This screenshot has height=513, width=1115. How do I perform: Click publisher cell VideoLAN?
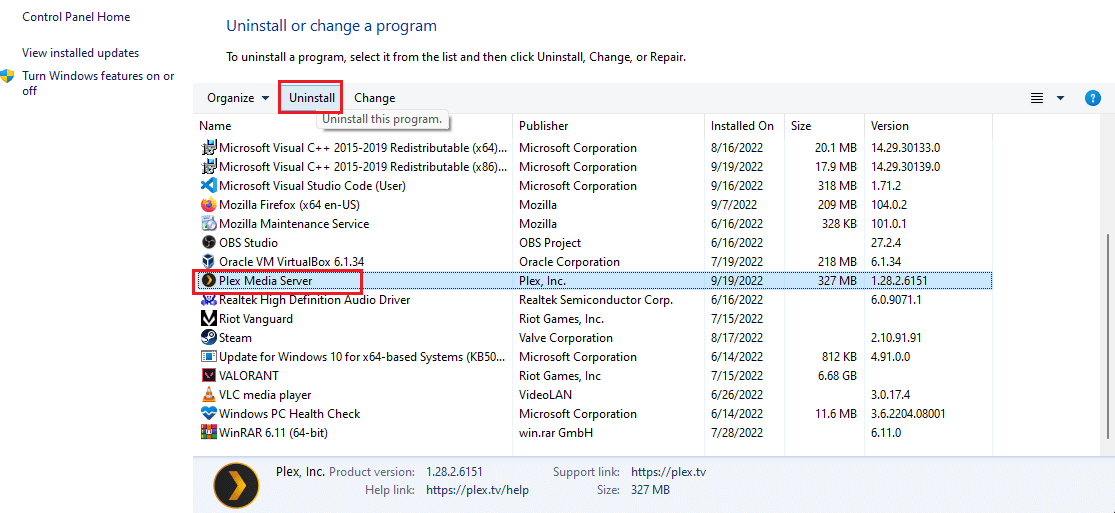[x=545, y=394]
